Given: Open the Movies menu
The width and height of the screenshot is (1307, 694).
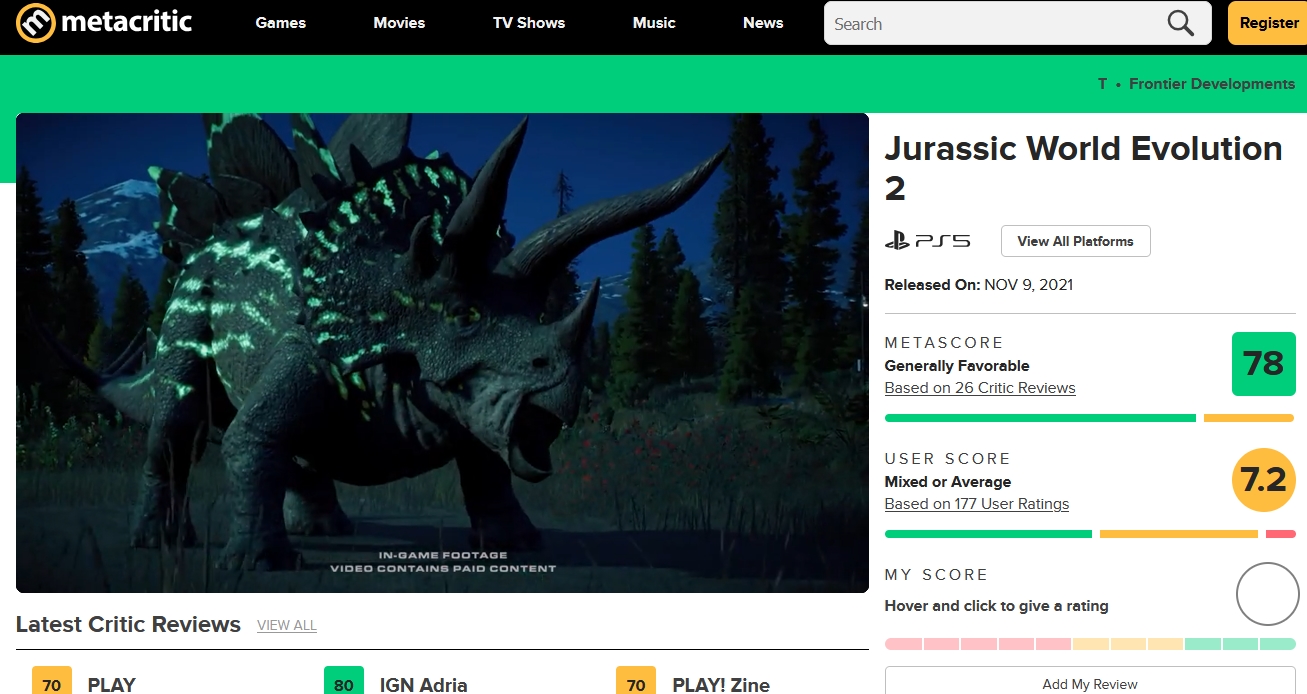Looking at the screenshot, I should point(399,23).
